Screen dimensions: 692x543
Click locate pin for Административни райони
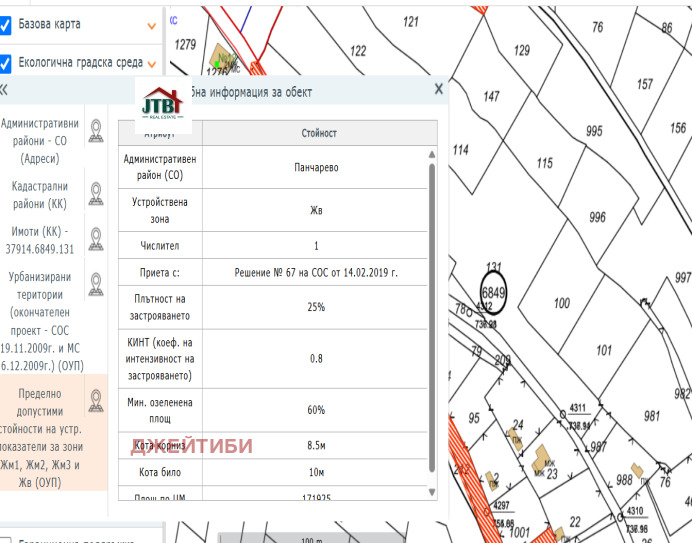coord(96,131)
